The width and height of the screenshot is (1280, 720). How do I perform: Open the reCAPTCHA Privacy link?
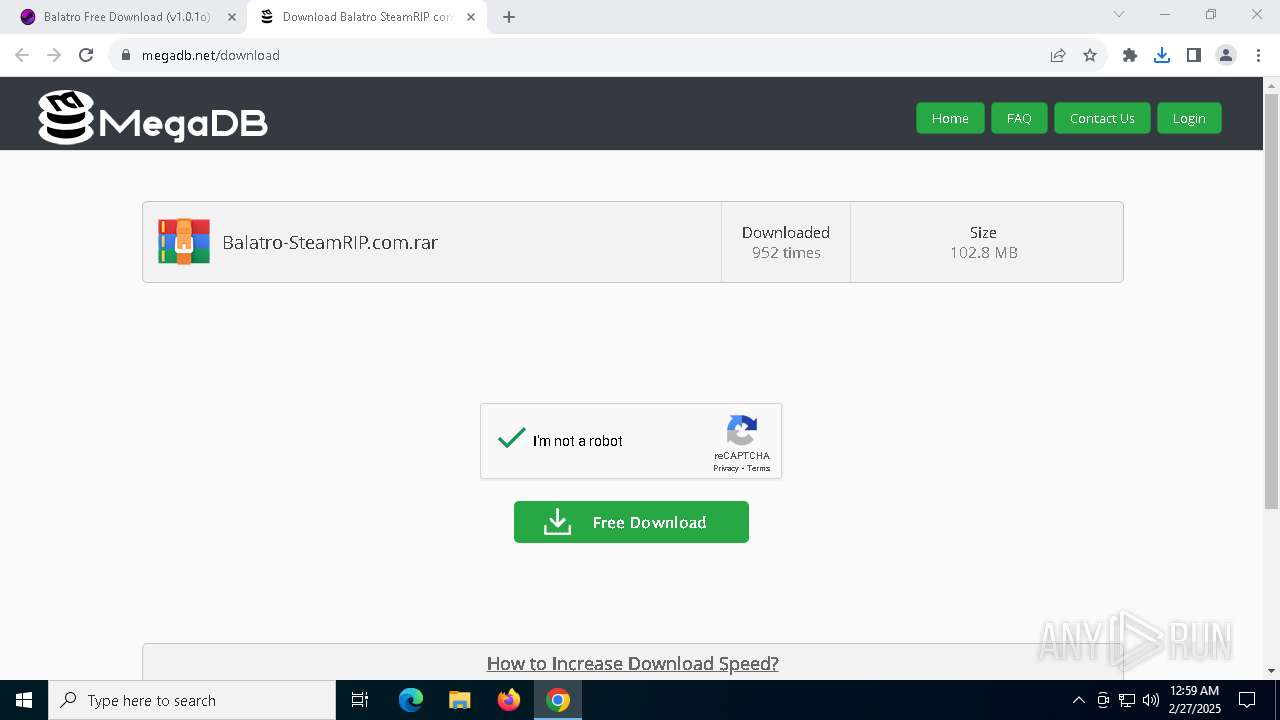[x=726, y=468]
